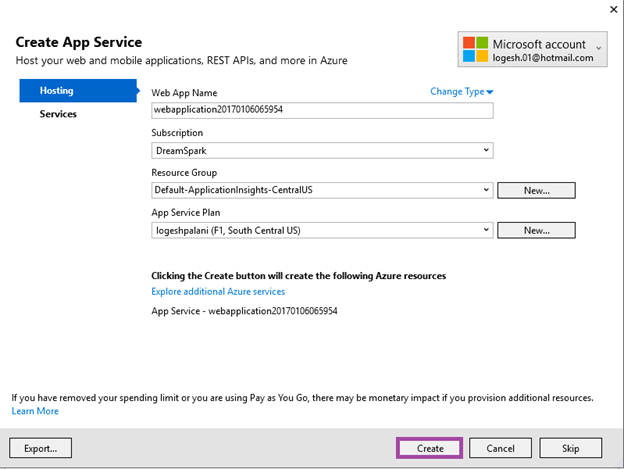Click New button beside Resource Group
This screenshot has width=624, height=469.
click(x=536, y=190)
